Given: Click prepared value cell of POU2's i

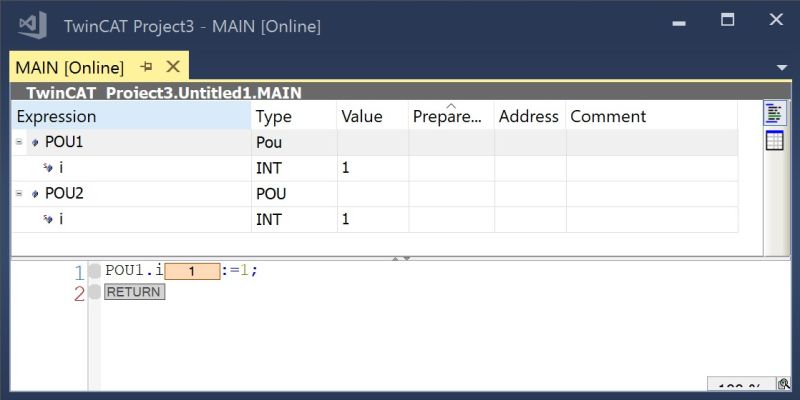Looking at the screenshot, I should click(x=451, y=219).
